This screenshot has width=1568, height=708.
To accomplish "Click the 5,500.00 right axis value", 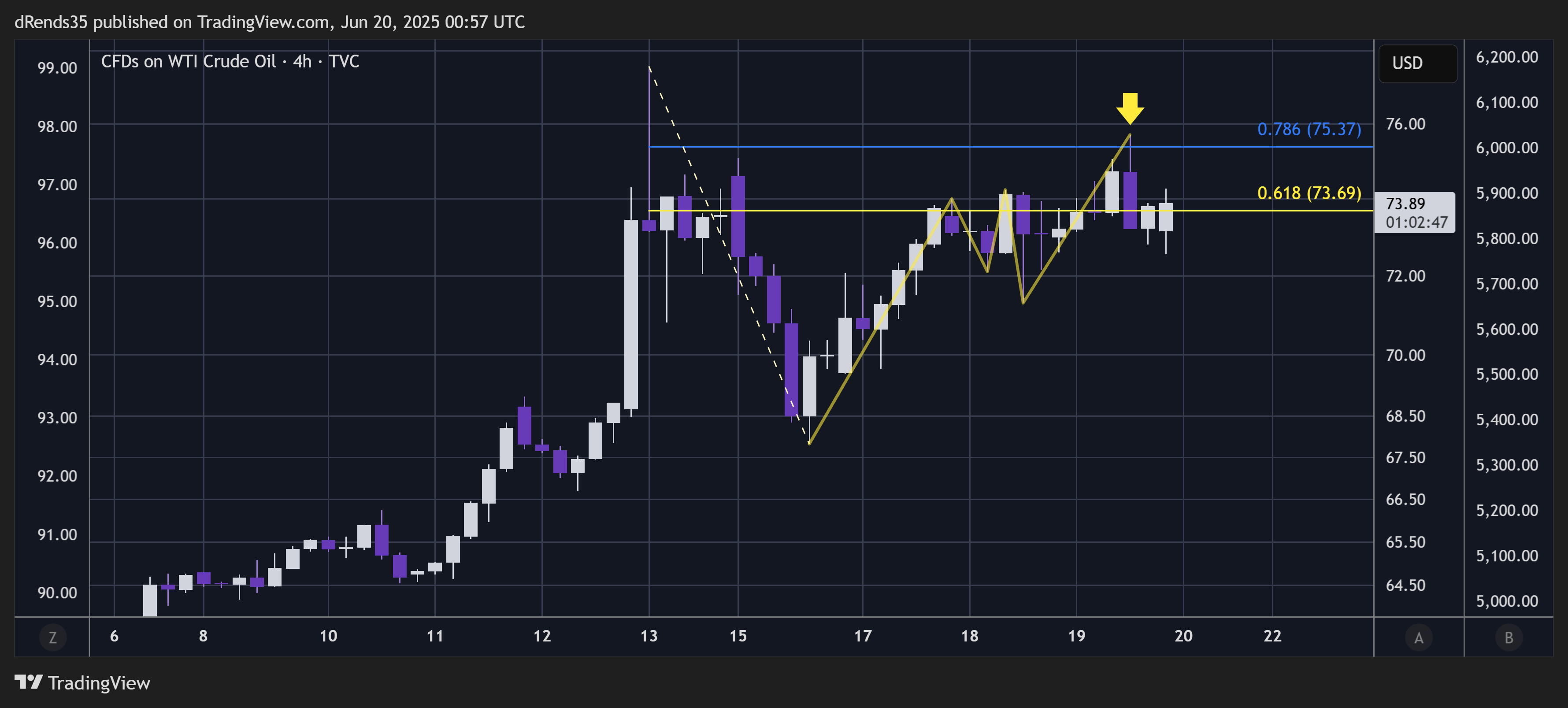I will pos(1506,374).
